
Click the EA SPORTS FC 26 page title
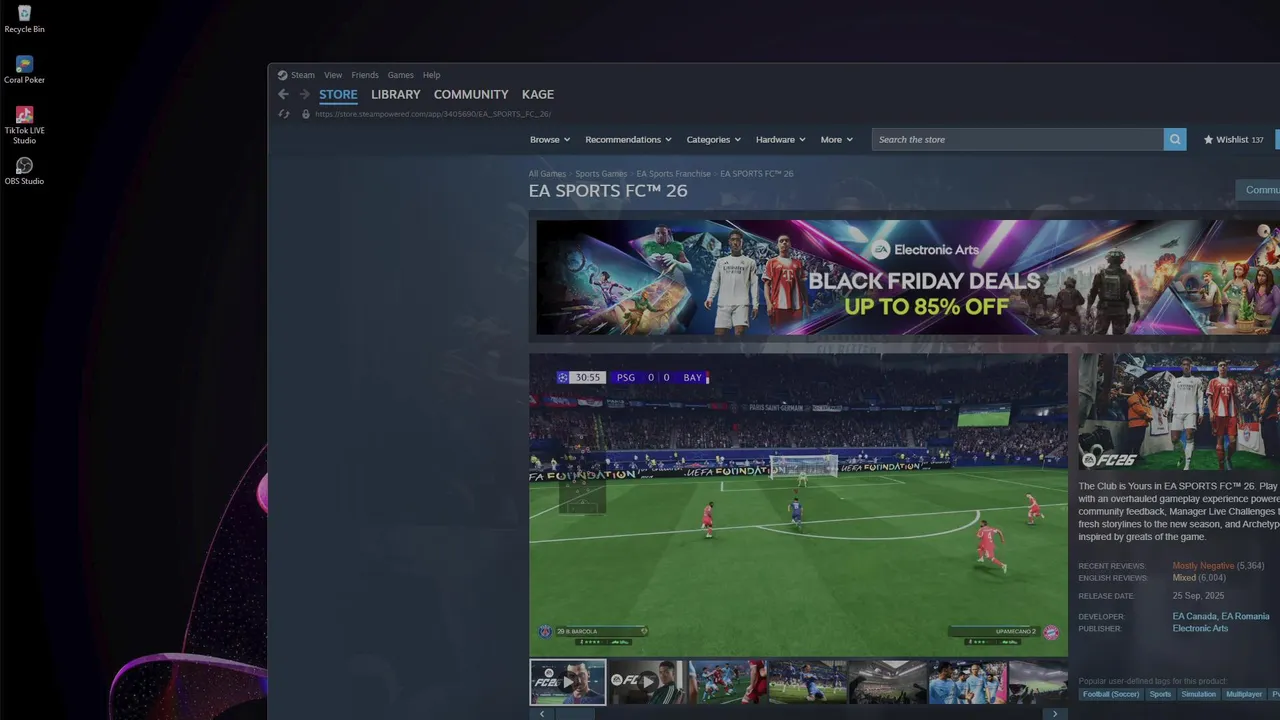(x=608, y=191)
